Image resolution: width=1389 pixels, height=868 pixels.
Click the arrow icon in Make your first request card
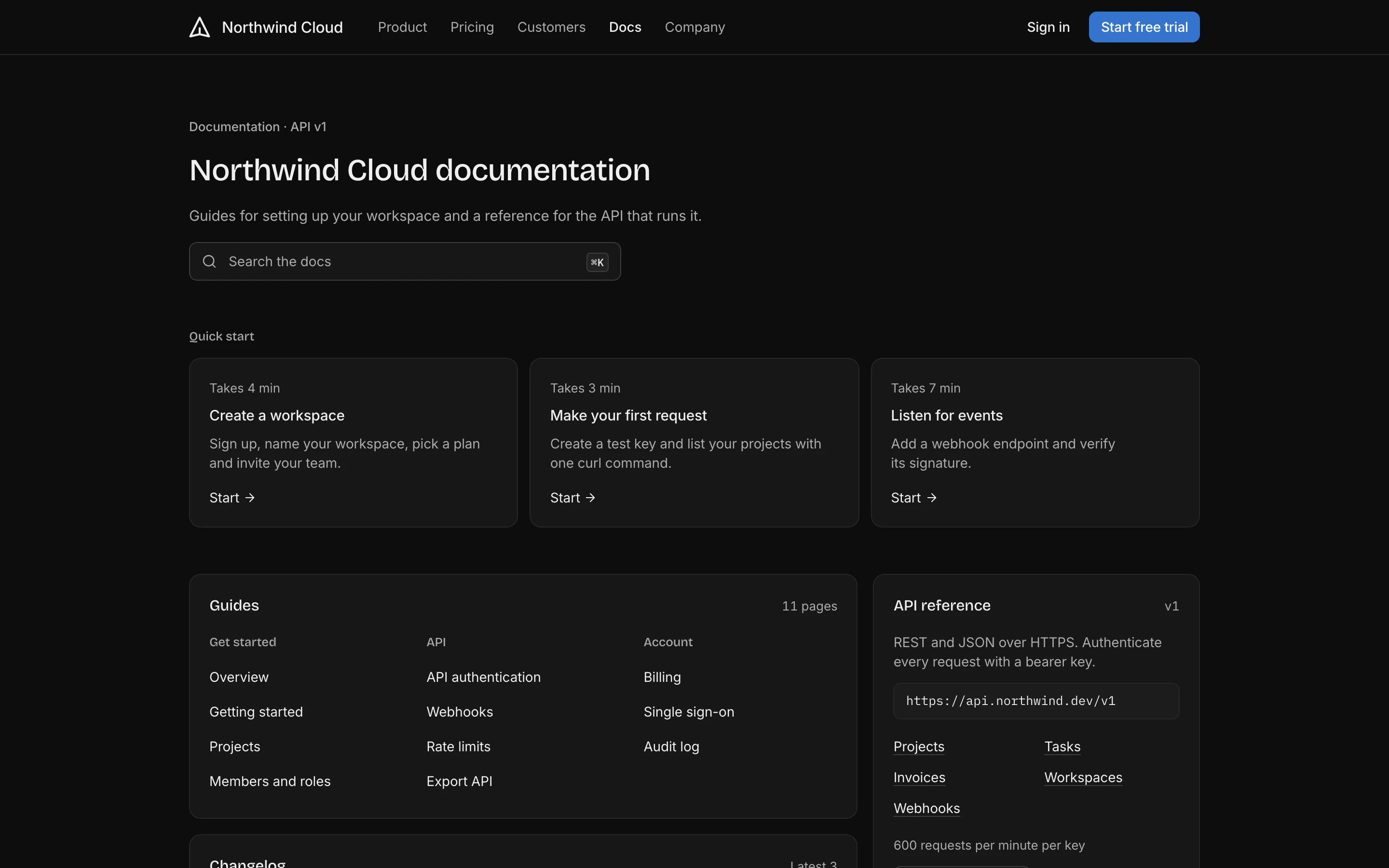coord(591,498)
